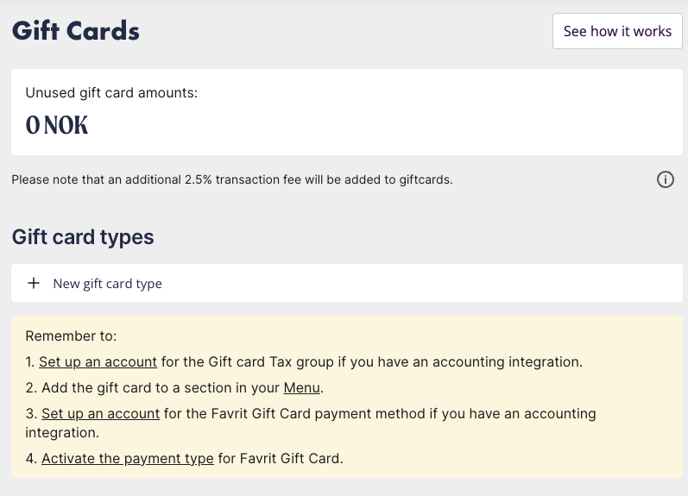Screen dimensions: 688x496
Task: Click 'Gift card Tax group' text in step one
Action: point(279,362)
